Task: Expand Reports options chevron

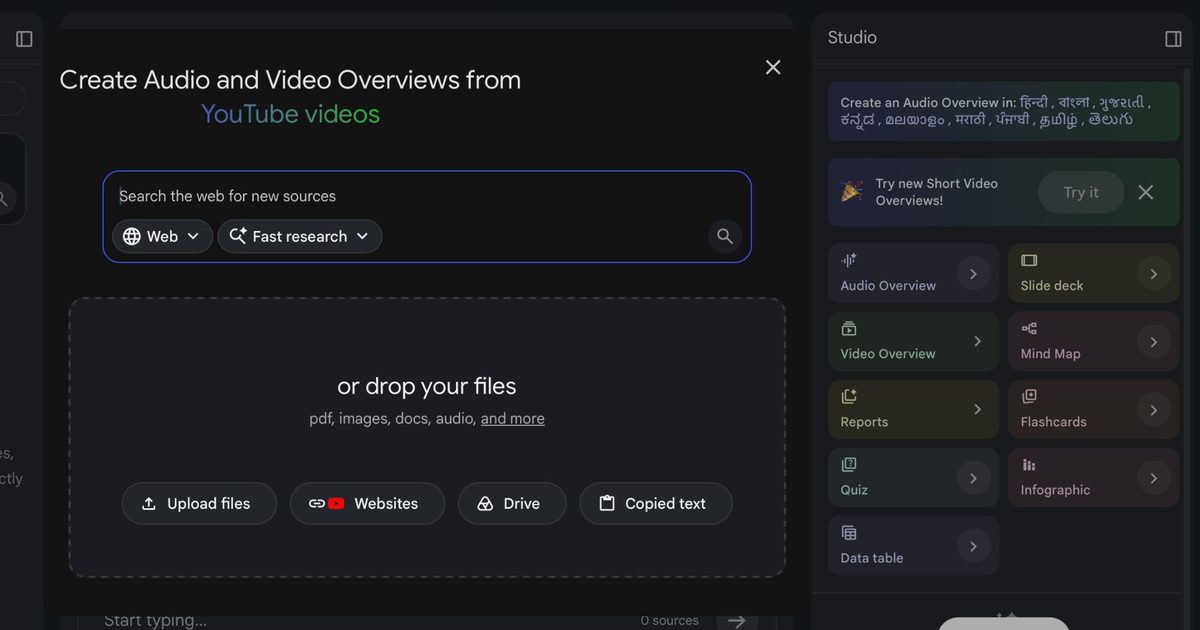Action: (977, 409)
